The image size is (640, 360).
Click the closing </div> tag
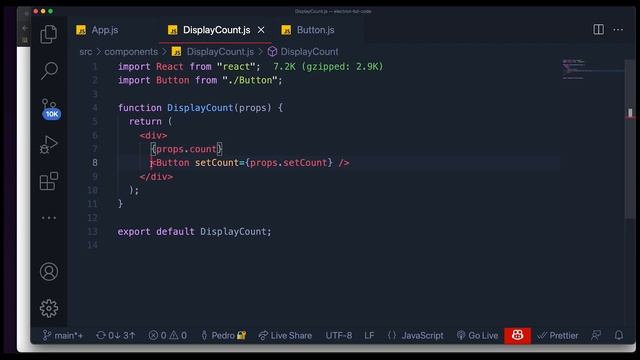coord(156,177)
